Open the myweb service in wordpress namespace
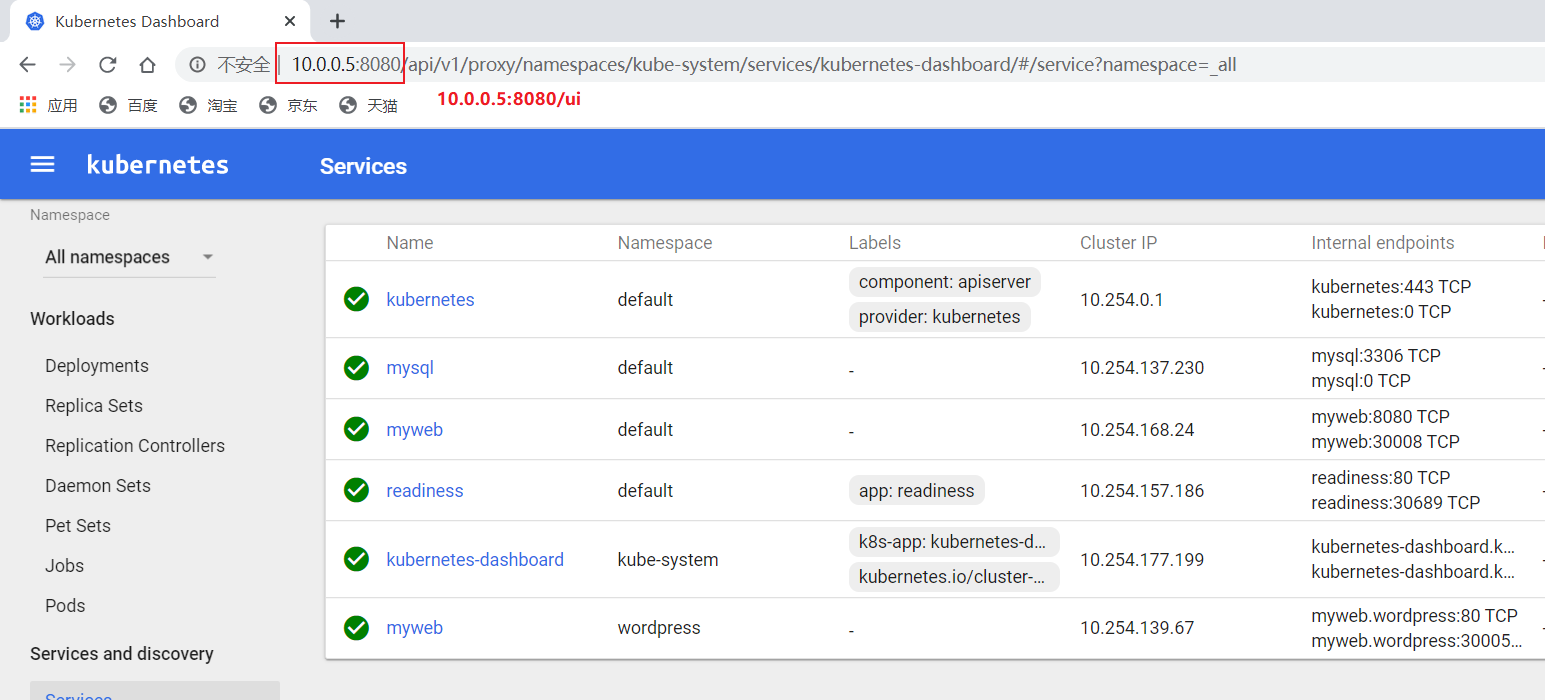The image size is (1545, 700). [414, 628]
